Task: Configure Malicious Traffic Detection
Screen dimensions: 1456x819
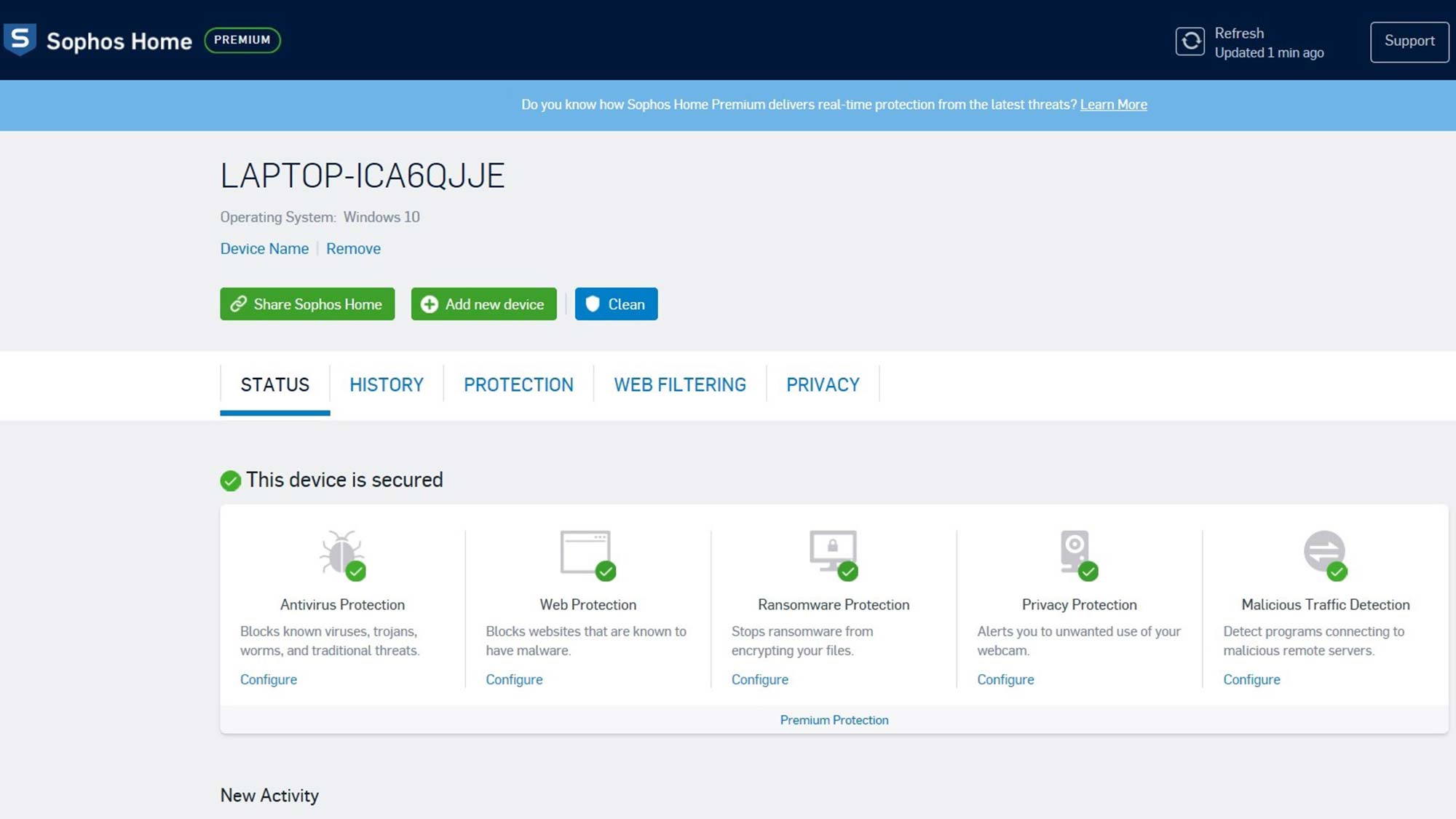Action: [x=1251, y=679]
